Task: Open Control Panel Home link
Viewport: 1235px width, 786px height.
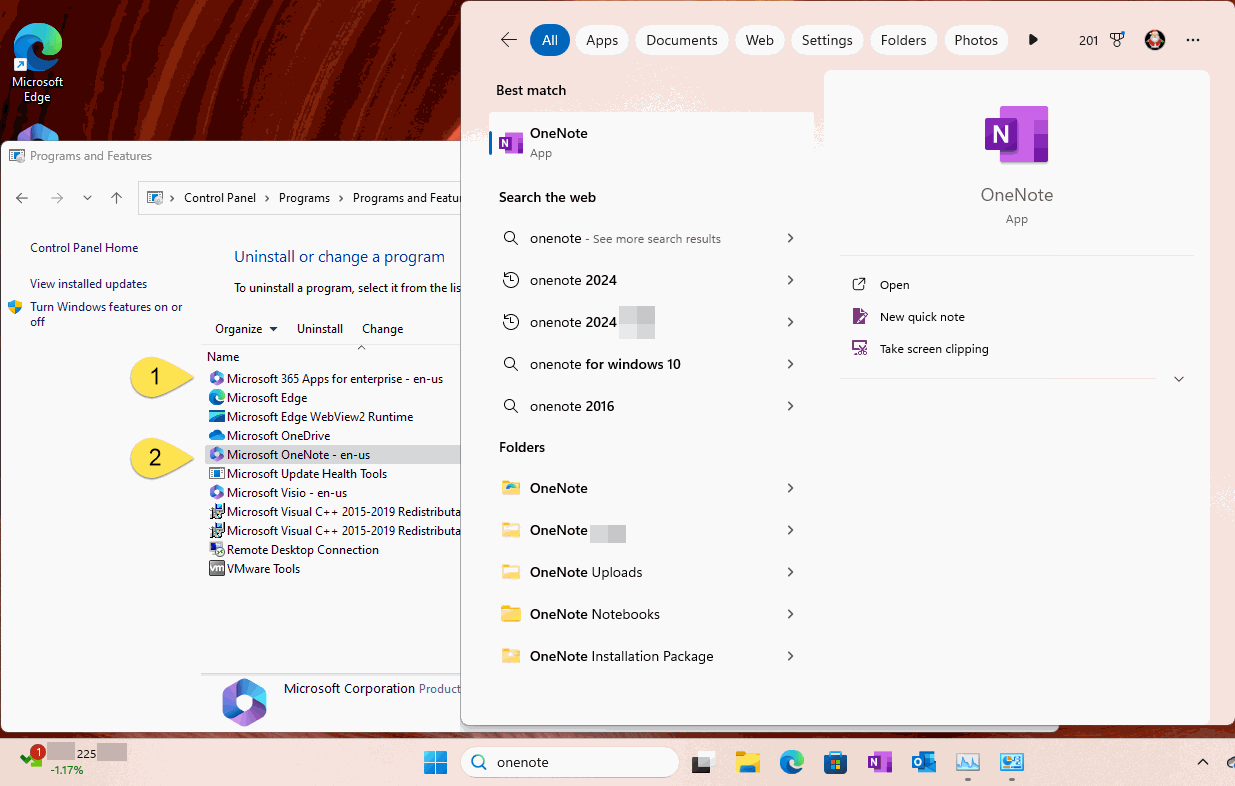Action: (84, 248)
